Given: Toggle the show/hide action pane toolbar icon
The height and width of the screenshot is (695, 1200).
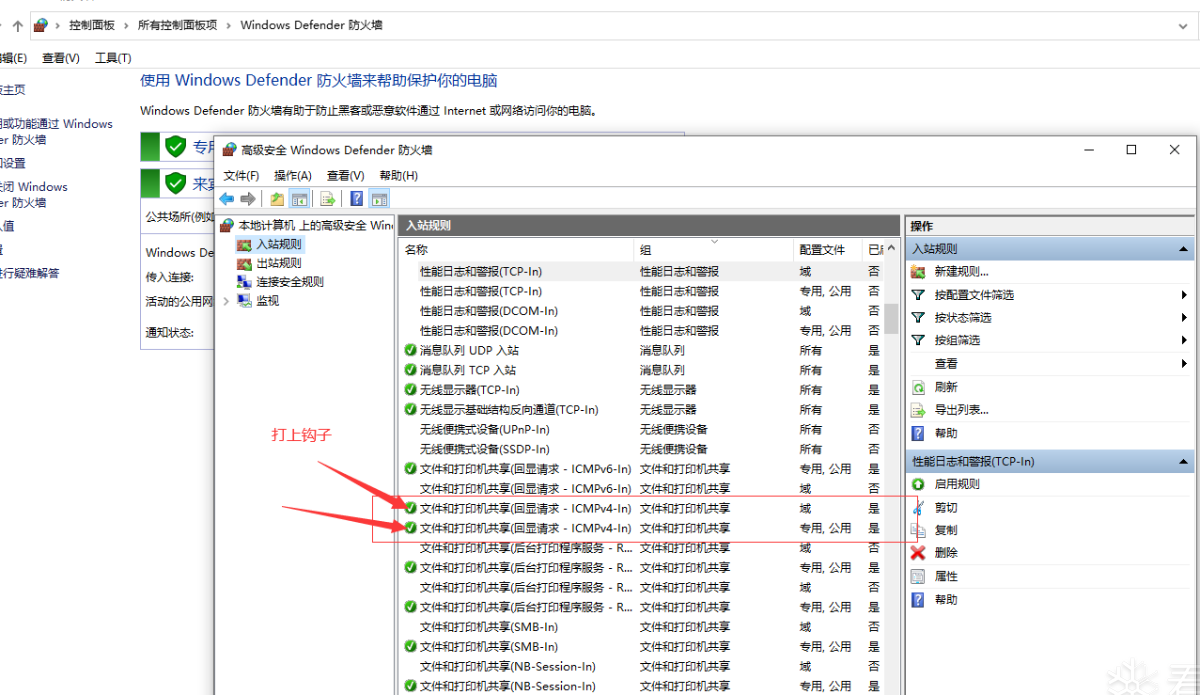Looking at the screenshot, I should [x=378, y=198].
